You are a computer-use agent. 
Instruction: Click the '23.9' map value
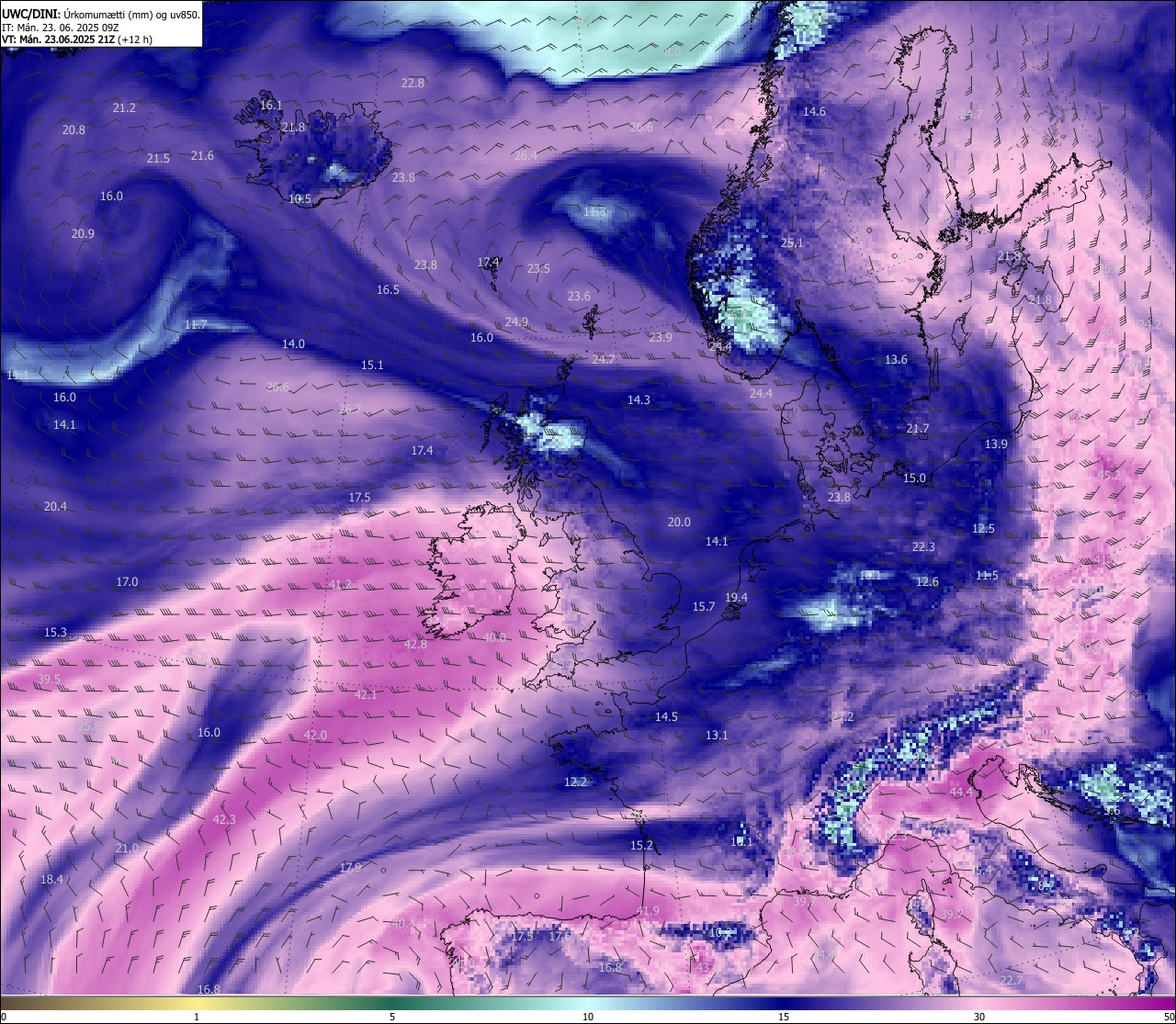pos(661,338)
